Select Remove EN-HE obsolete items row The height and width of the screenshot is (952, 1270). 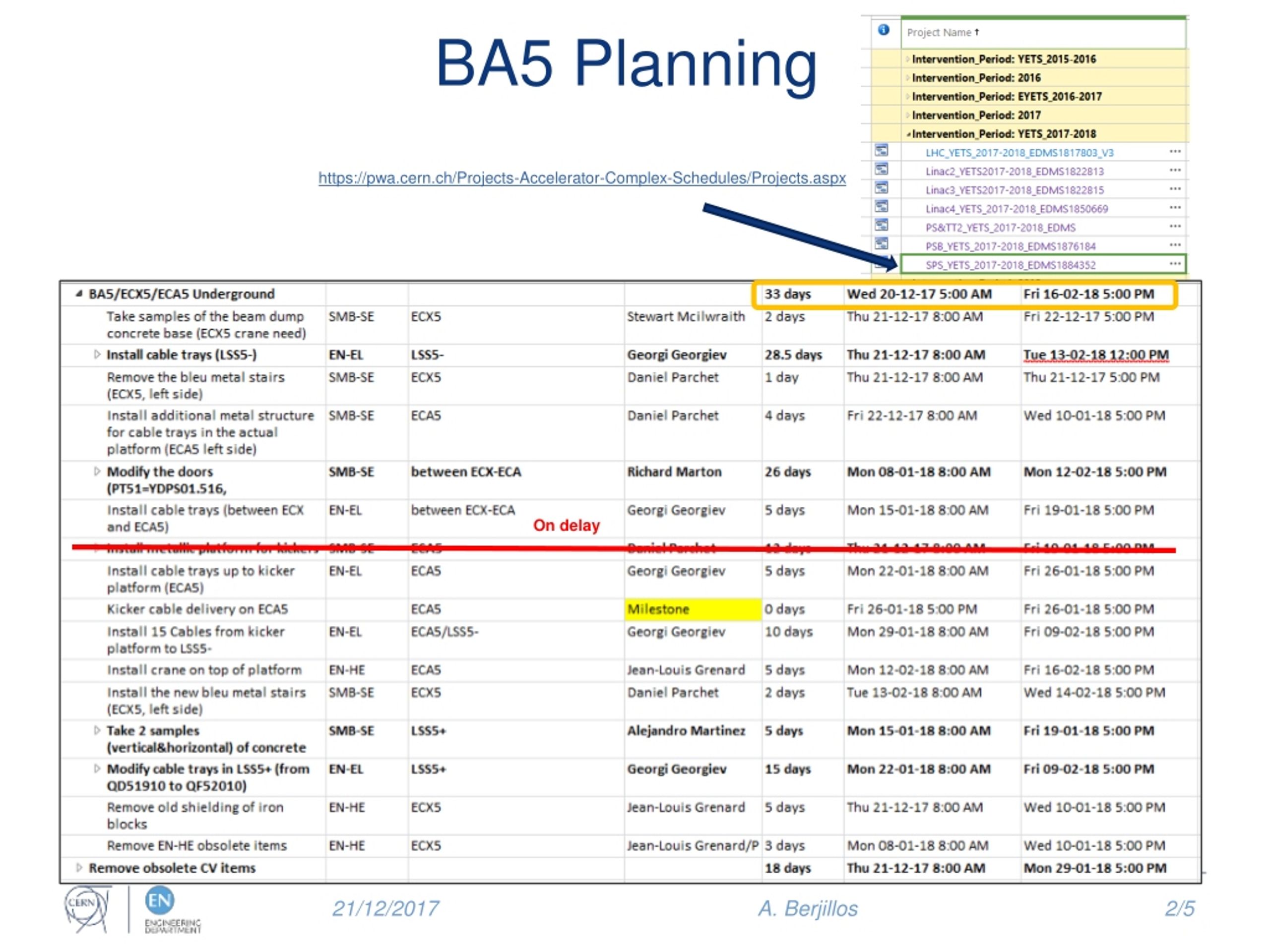coord(631,846)
